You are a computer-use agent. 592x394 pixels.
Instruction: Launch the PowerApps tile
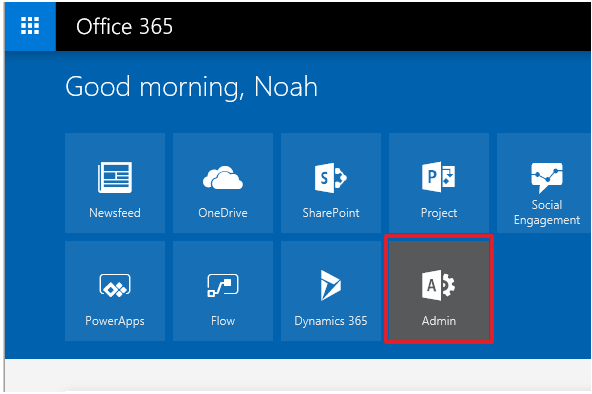pos(115,291)
